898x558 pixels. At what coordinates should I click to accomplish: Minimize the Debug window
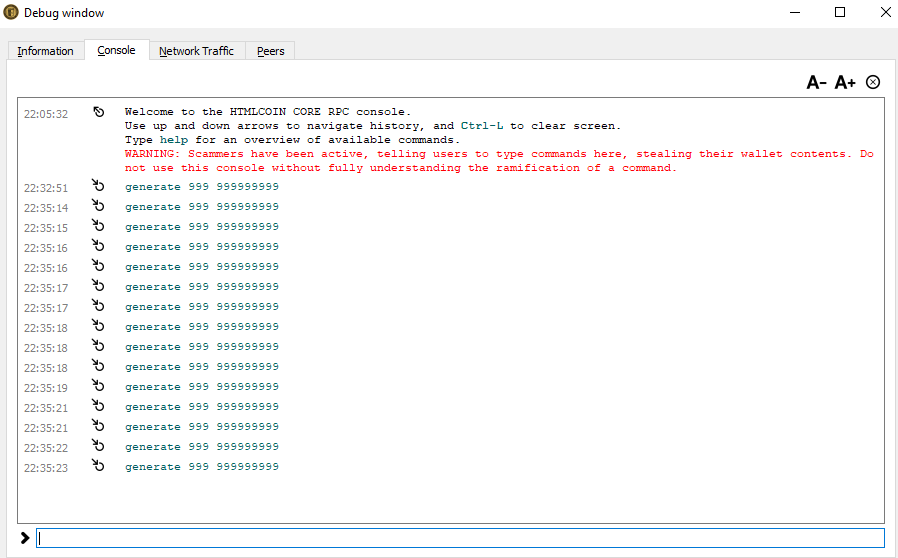pyautogui.click(x=795, y=13)
